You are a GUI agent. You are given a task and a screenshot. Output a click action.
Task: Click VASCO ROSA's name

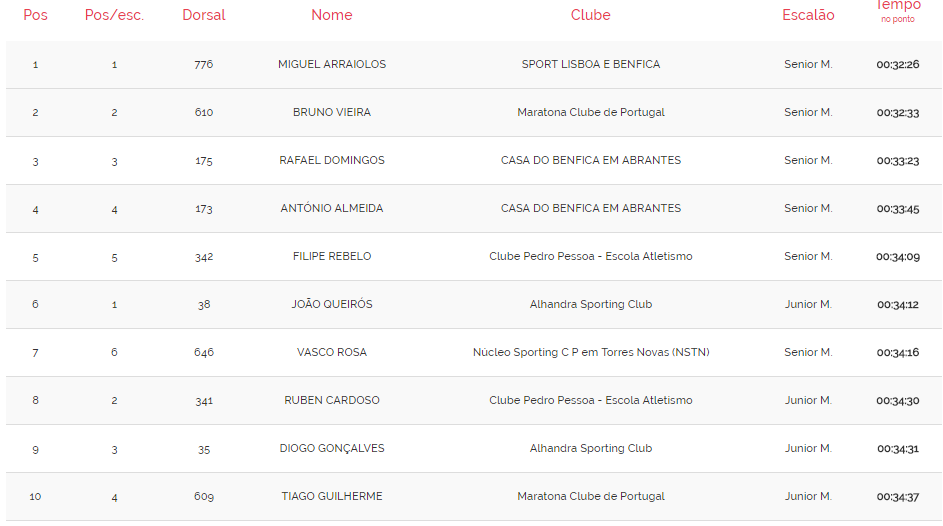pyautogui.click(x=331, y=352)
